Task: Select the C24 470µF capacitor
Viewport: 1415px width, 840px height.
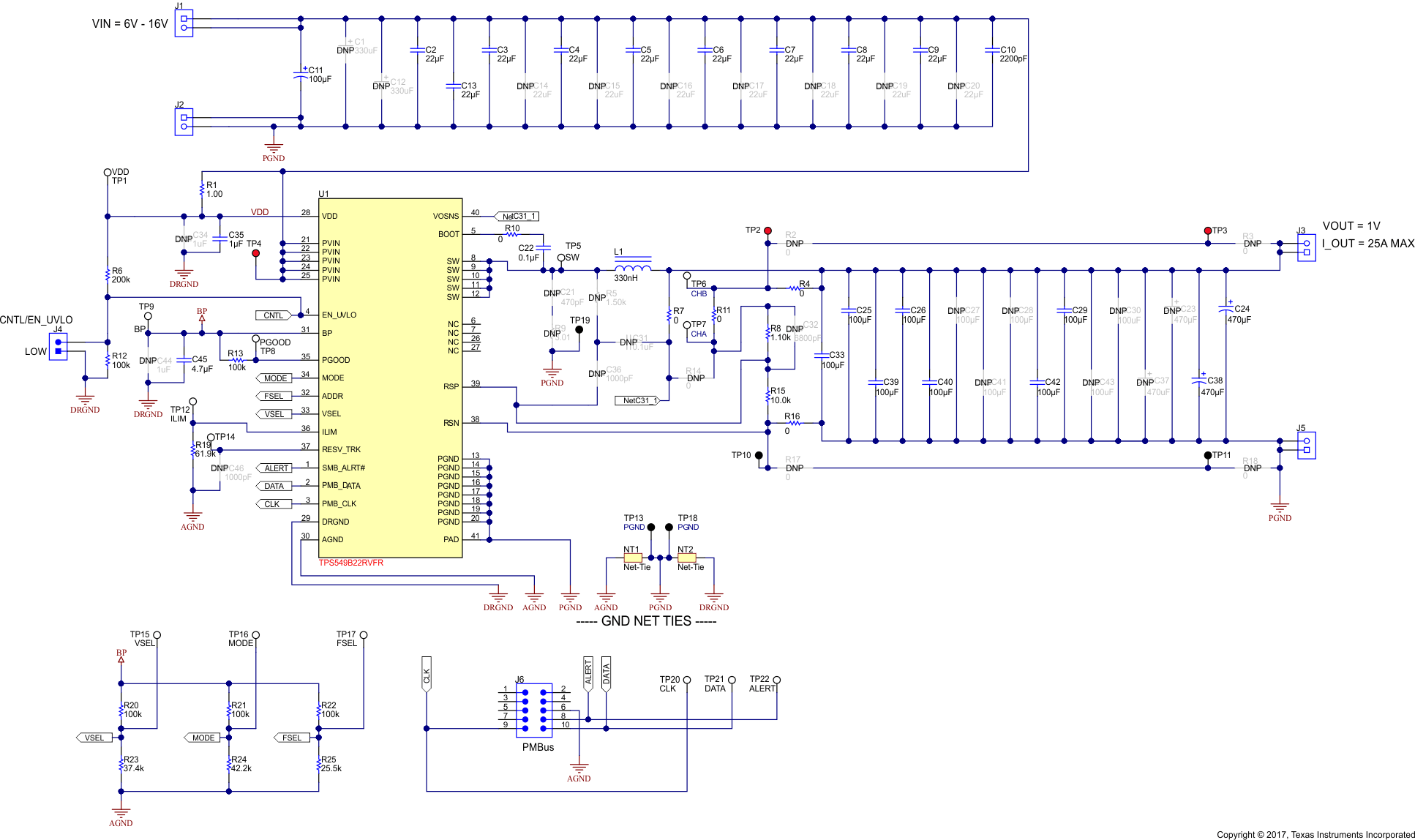Action: [1226, 308]
